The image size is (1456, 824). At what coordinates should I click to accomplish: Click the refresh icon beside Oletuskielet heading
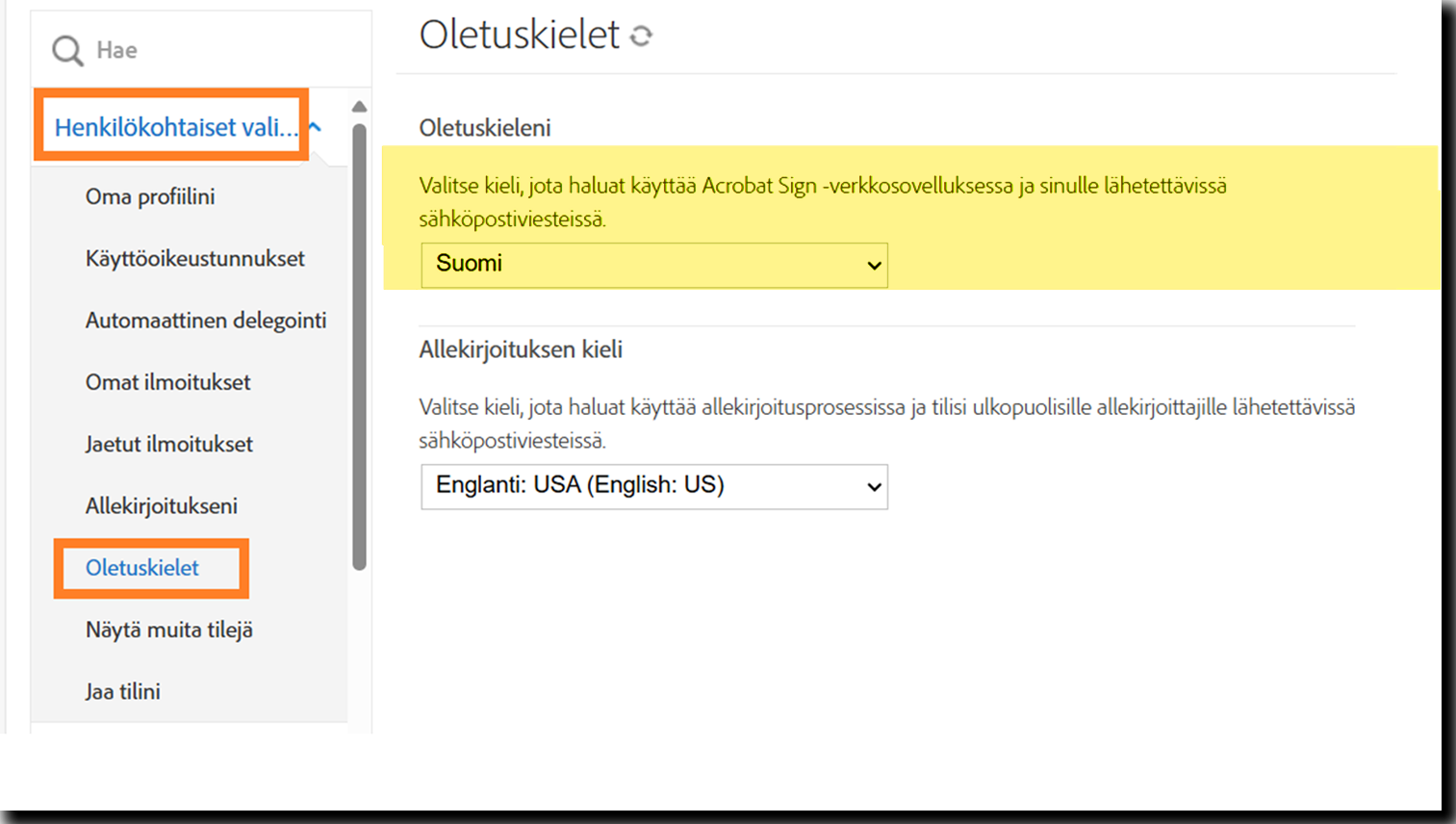pos(641,36)
